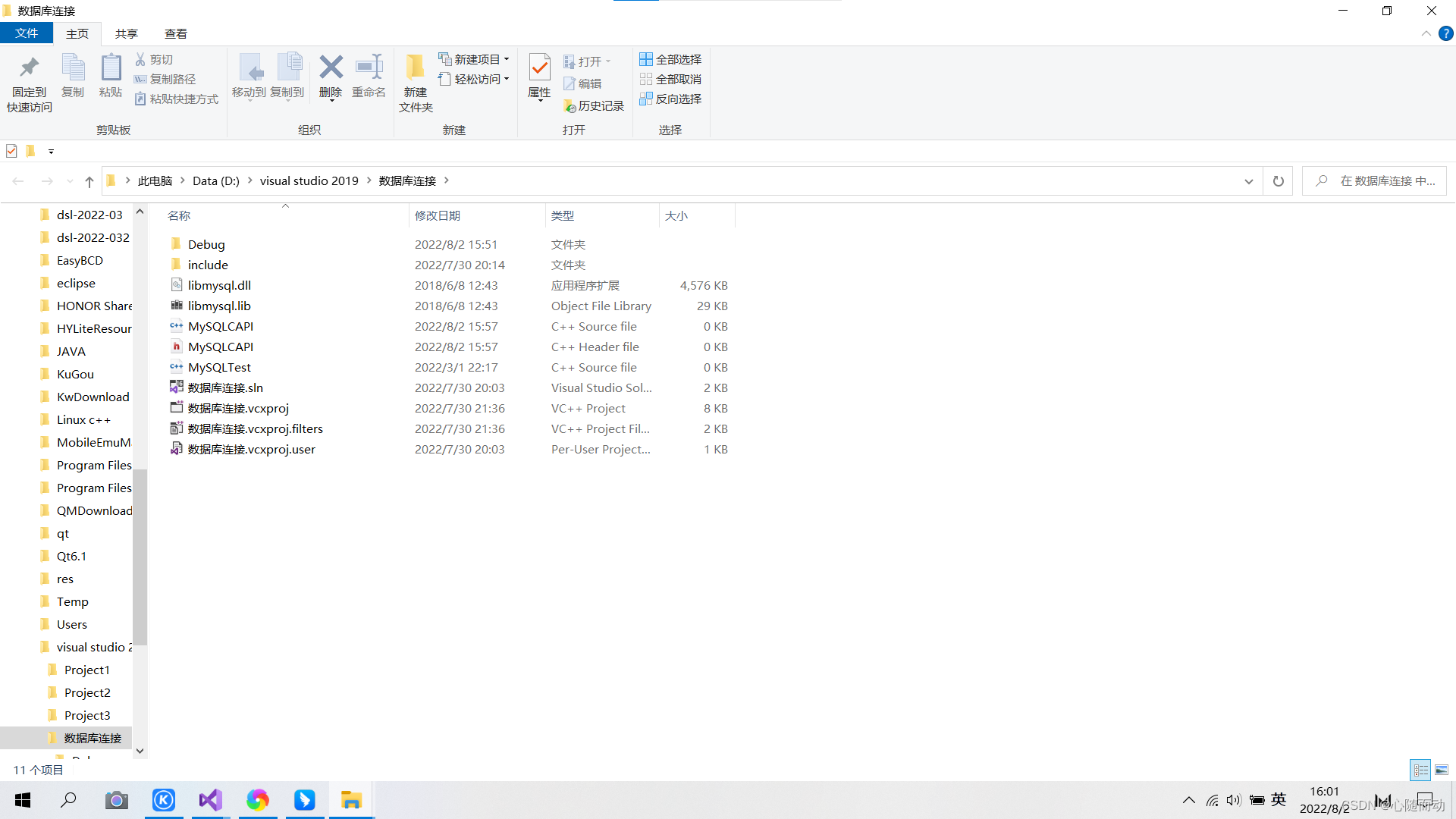The image size is (1456, 819).
Task: Click the refresh icon beside address bar
Action: (x=1279, y=181)
